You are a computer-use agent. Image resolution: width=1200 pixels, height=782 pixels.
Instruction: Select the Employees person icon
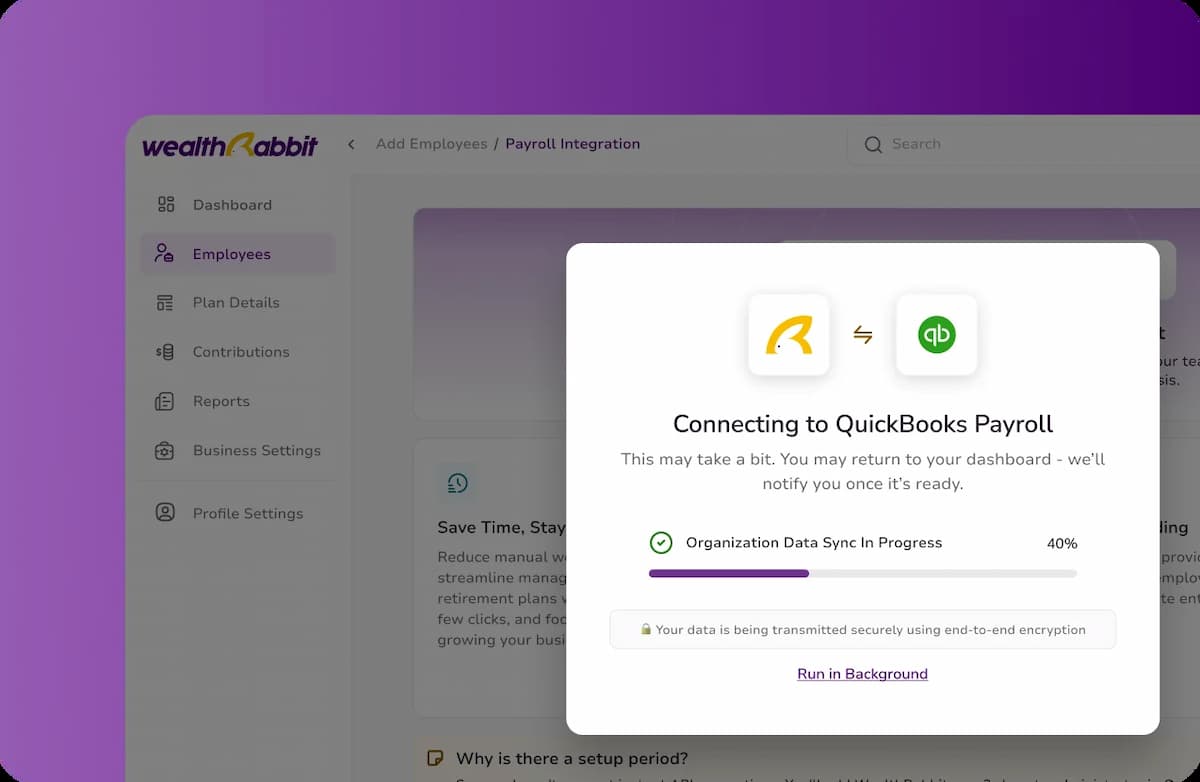[165, 253]
